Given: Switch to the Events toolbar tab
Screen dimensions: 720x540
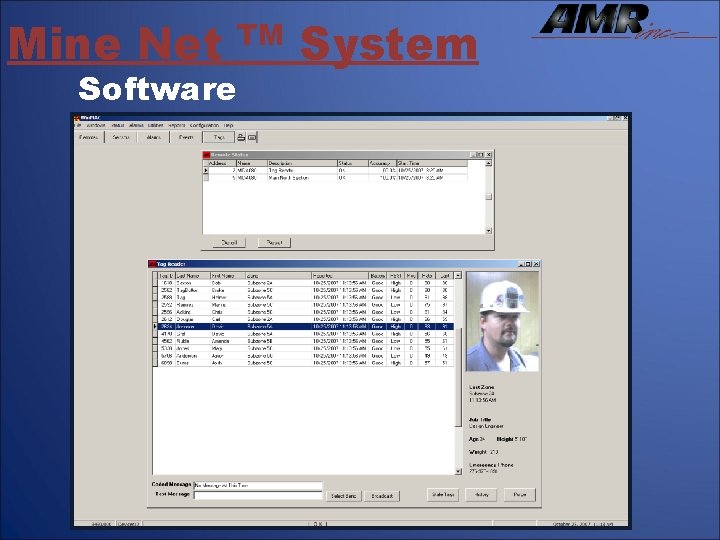Looking at the screenshot, I should 186,137.
